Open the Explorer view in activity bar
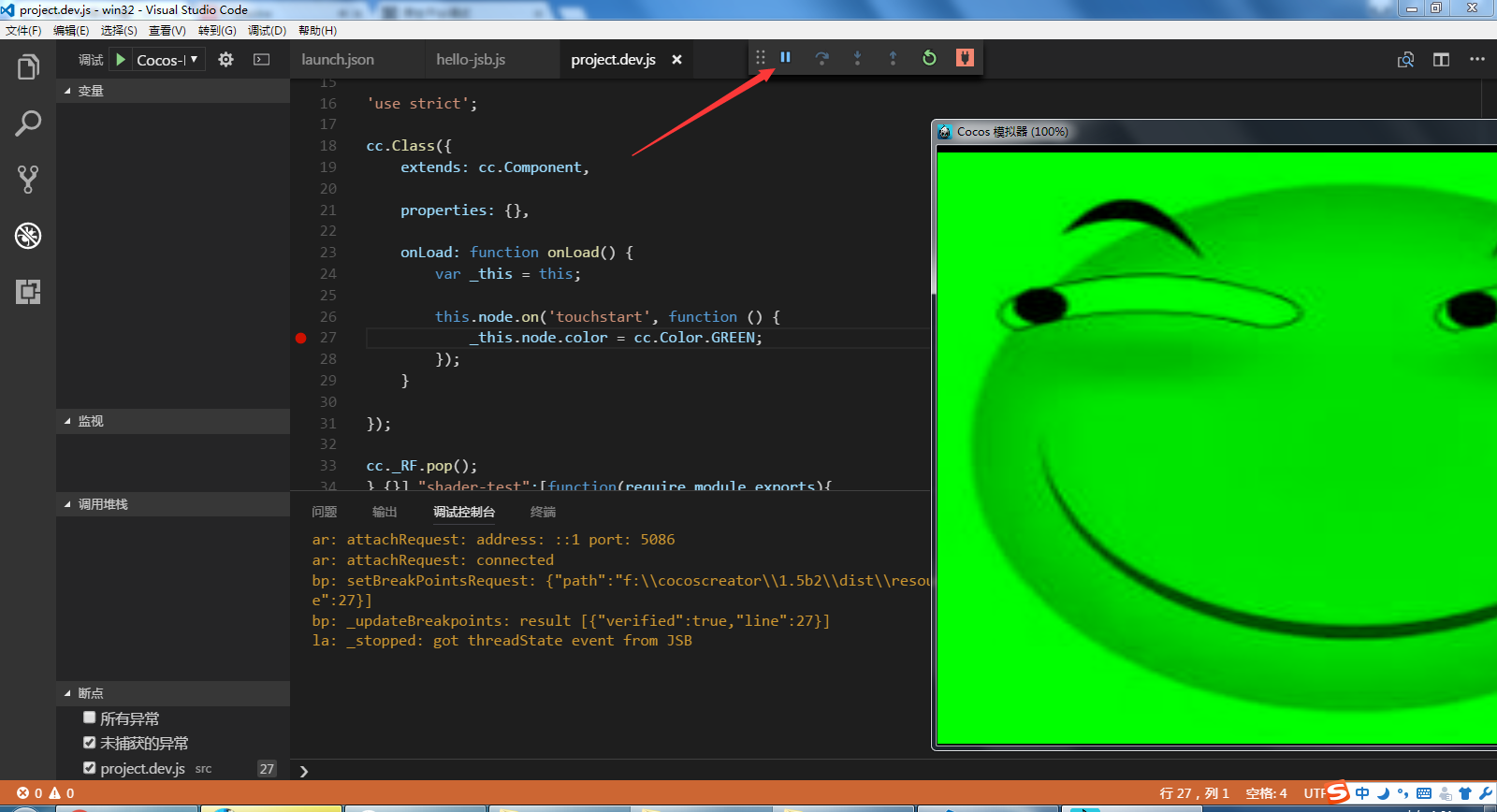 click(x=28, y=67)
